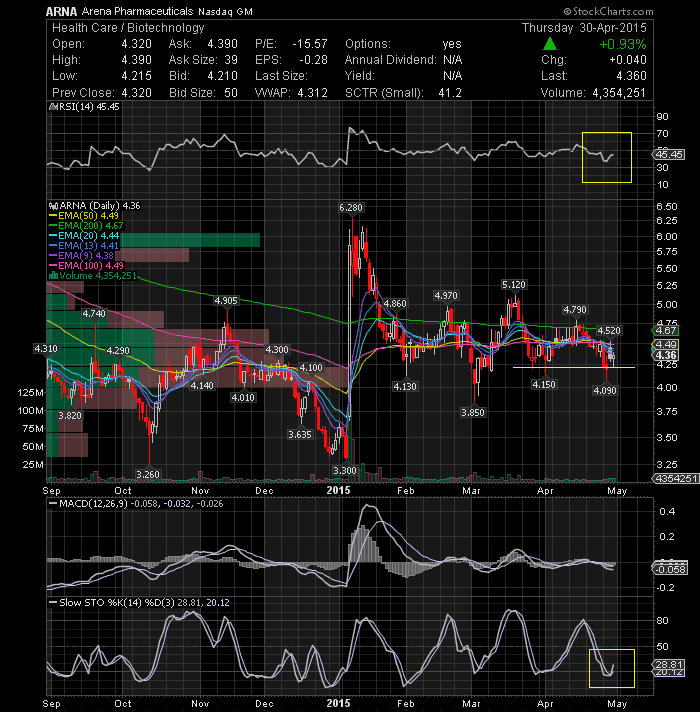
Task: Click the EMA(100) 4.49 legend entry
Action: click(x=86, y=266)
